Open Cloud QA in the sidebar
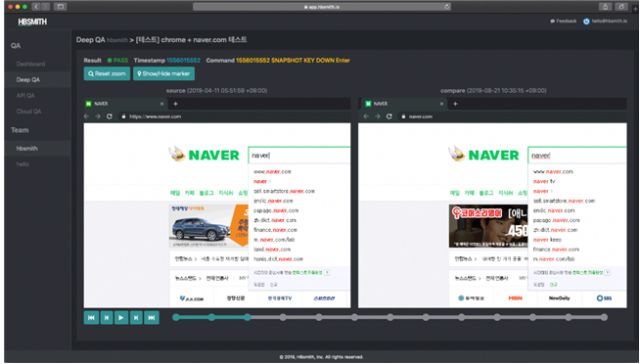Image resolution: width=640 pixels, height=364 pixels. coord(29,111)
